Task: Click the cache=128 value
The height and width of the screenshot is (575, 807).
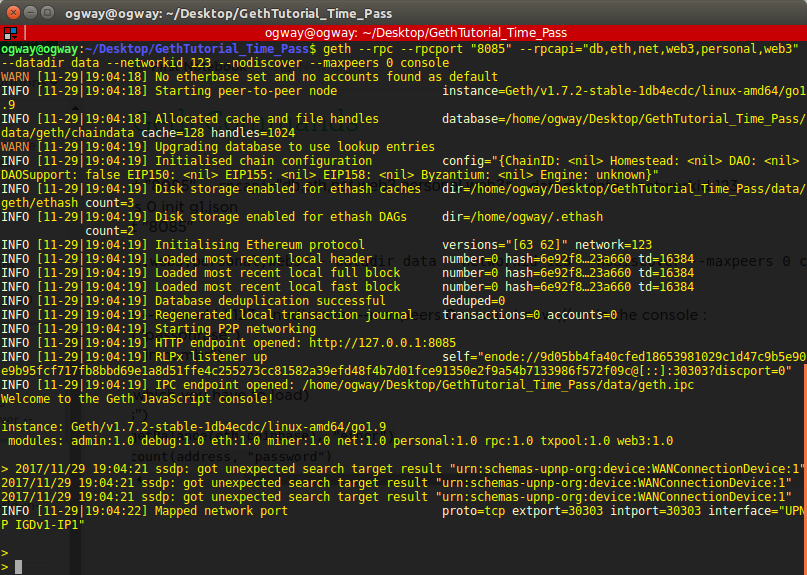Action: (x=172, y=133)
